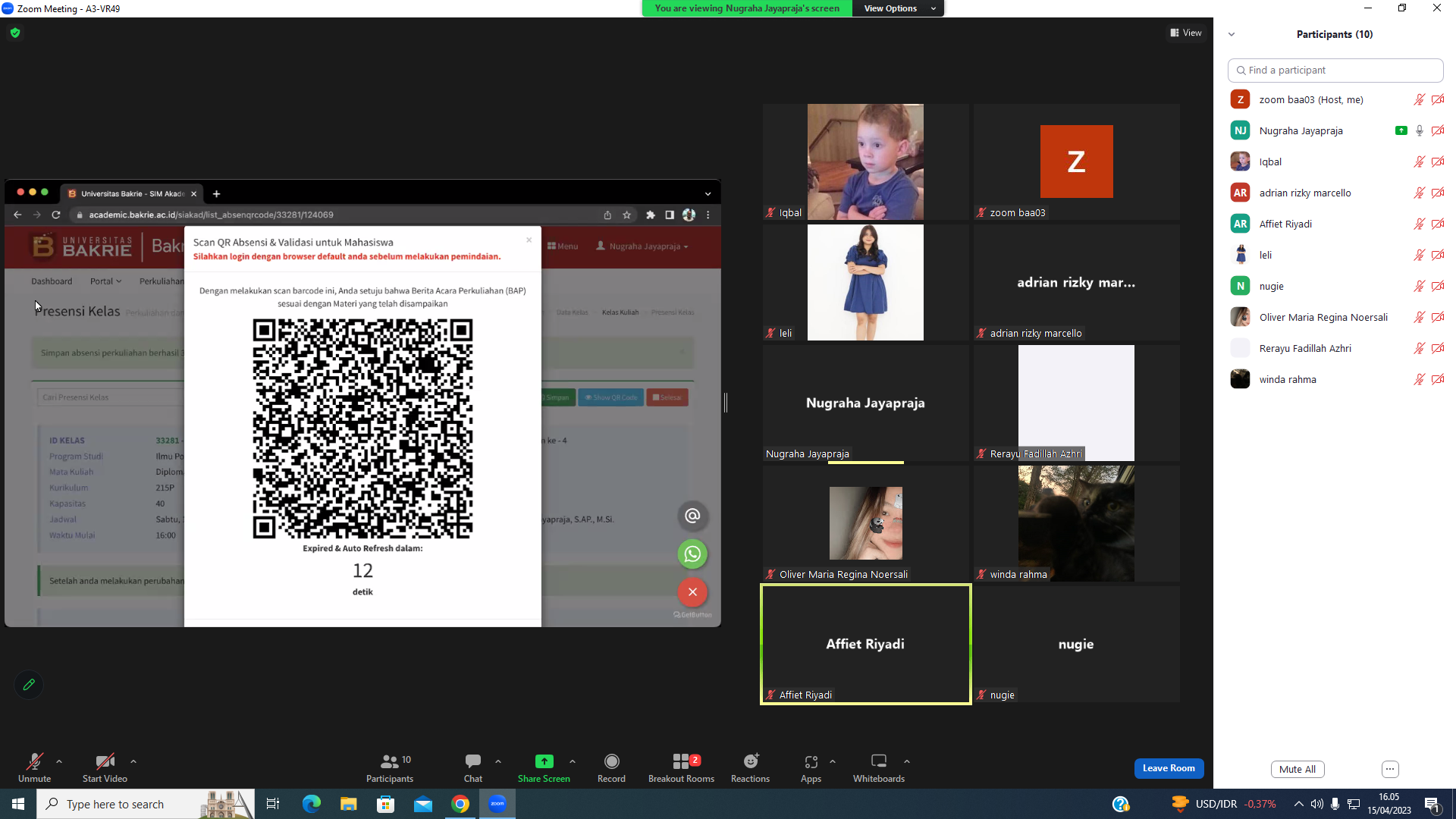Expand Apps options arrow
Screen dimensions: 1456x819
(x=833, y=761)
